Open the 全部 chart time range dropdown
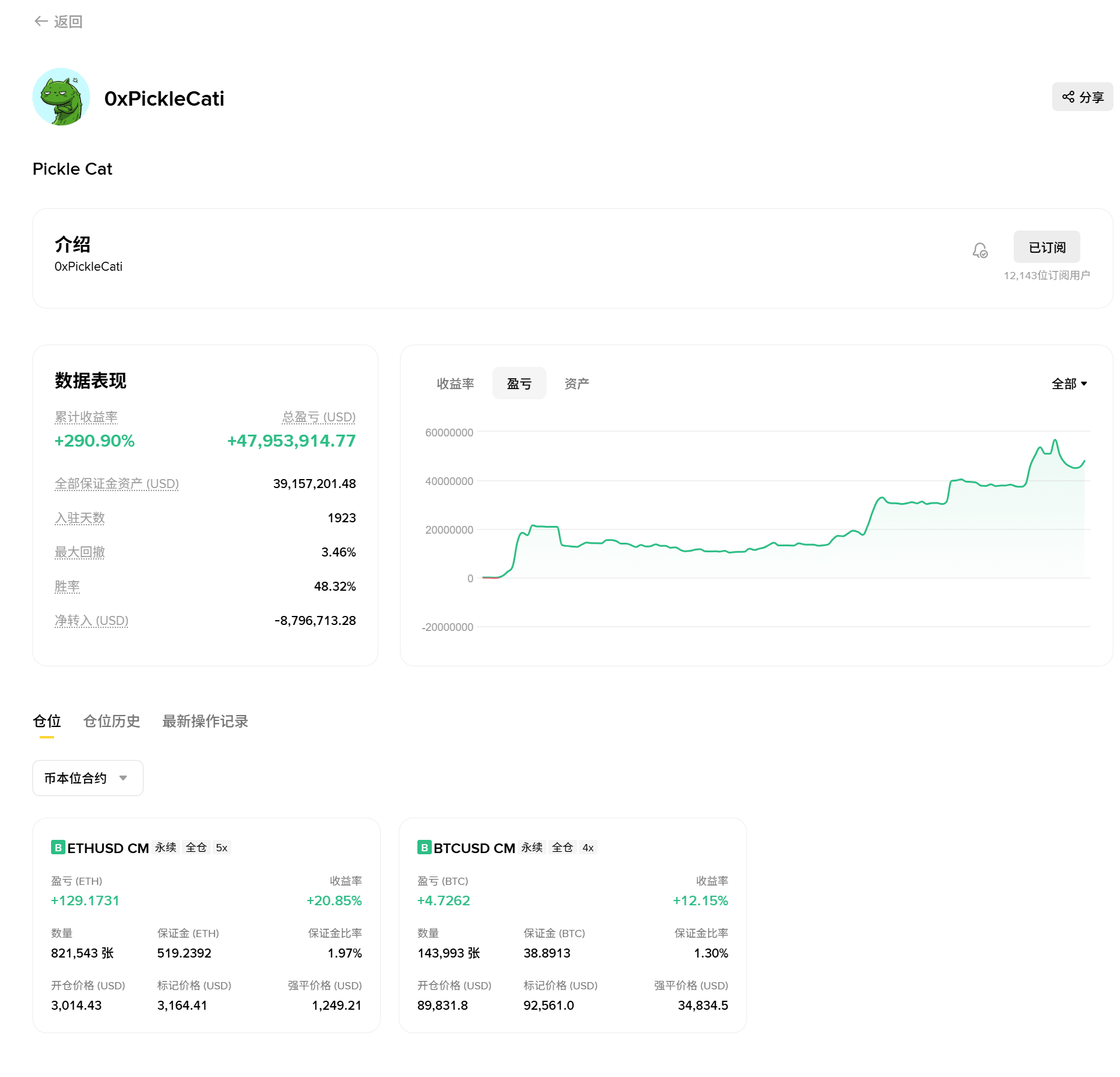The height and width of the screenshot is (1077, 1120). [x=1070, y=383]
